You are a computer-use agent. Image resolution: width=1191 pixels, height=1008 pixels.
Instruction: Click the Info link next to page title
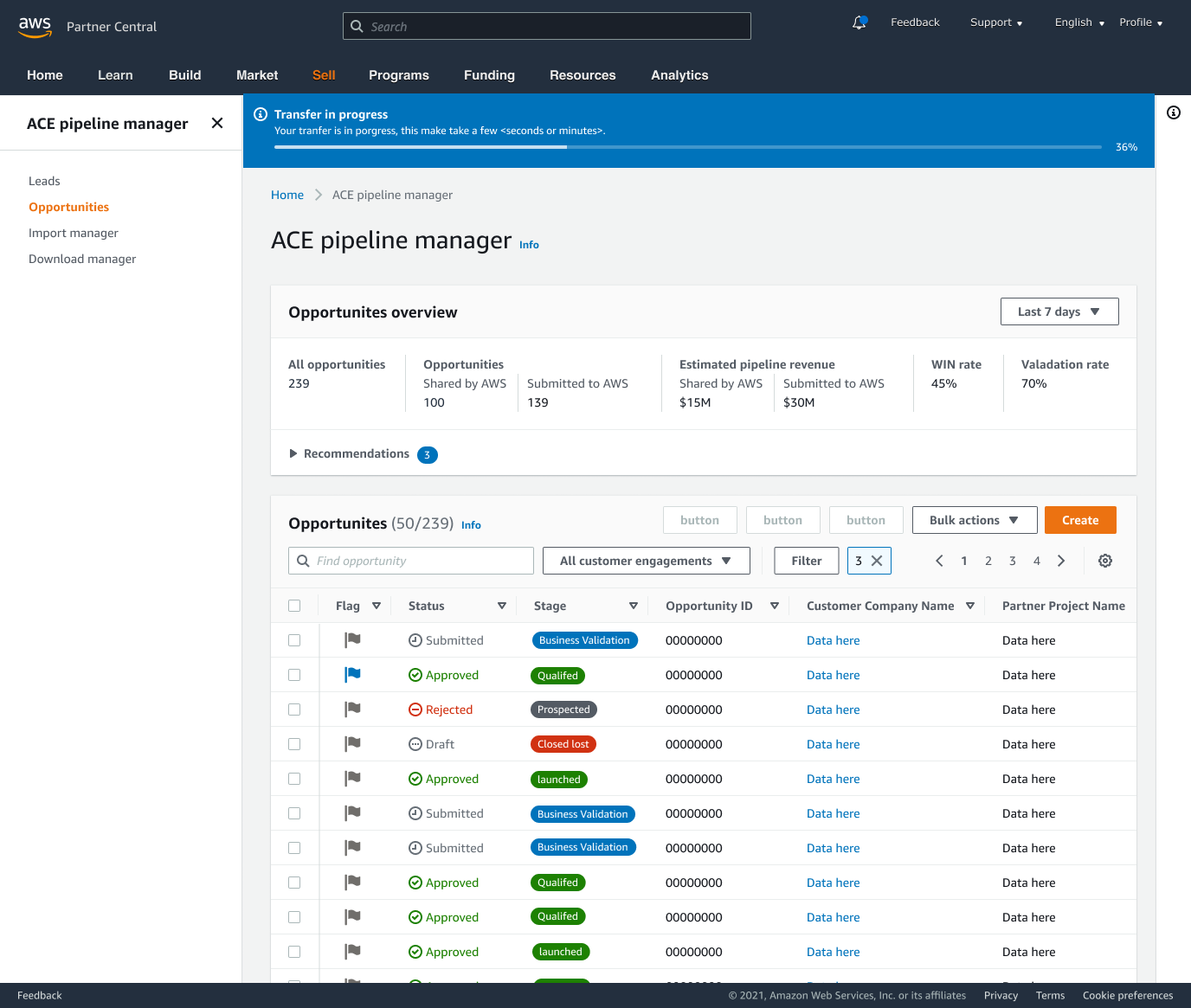pos(529,245)
